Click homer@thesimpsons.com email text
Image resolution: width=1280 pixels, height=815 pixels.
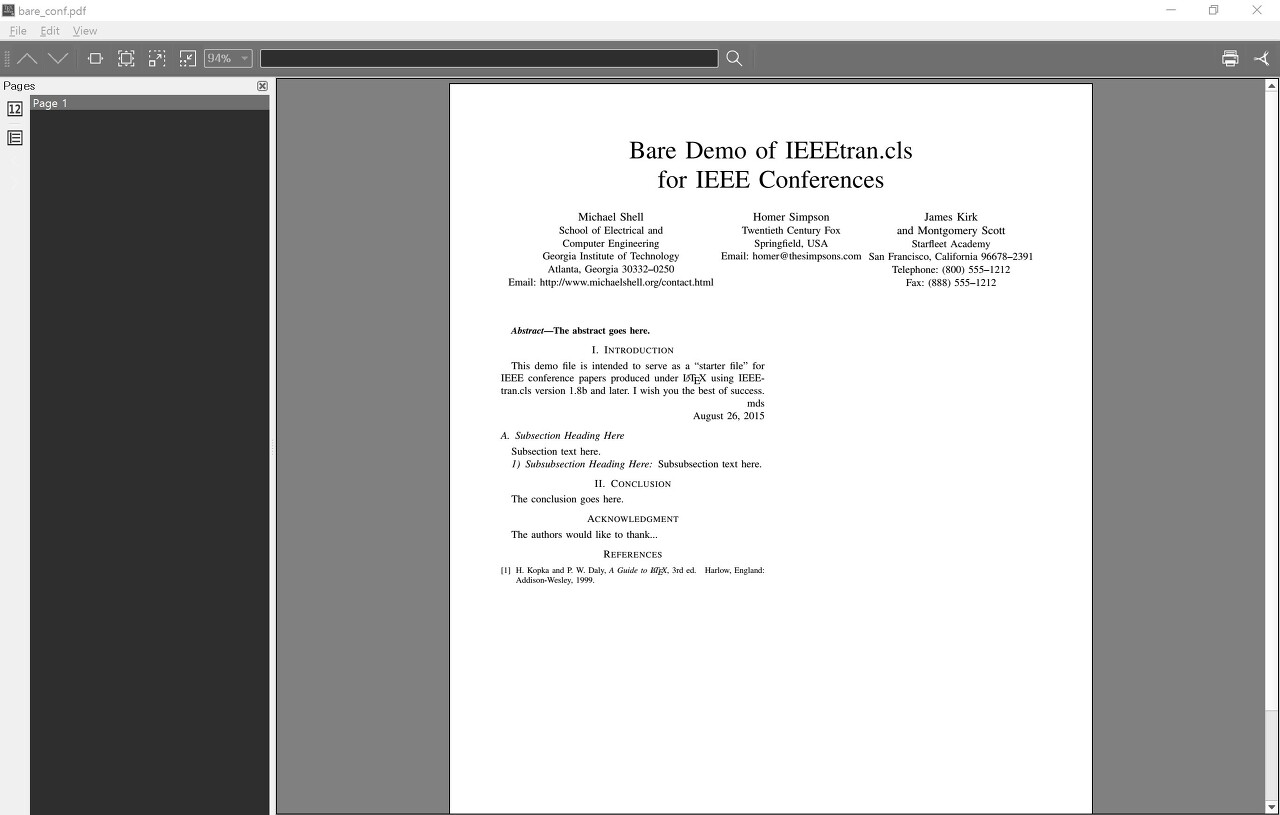click(806, 257)
